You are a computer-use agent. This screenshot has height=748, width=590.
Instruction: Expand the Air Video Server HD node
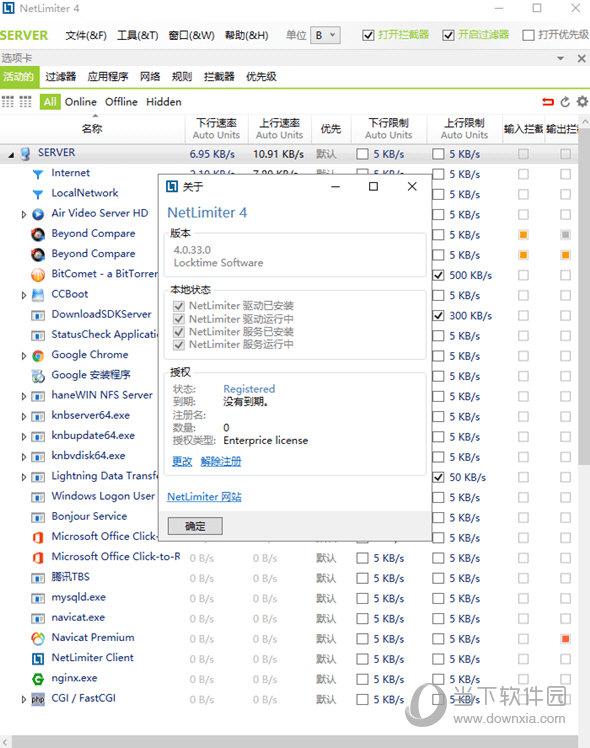click(x=23, y=215)
